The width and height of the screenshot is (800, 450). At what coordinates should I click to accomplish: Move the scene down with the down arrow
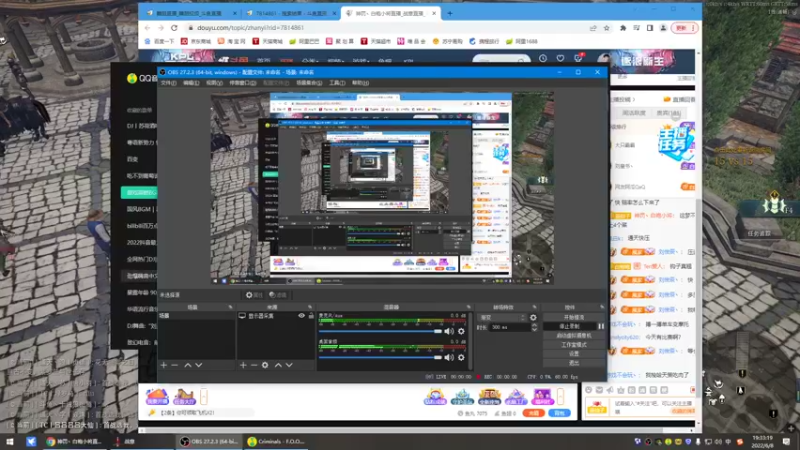198,365
